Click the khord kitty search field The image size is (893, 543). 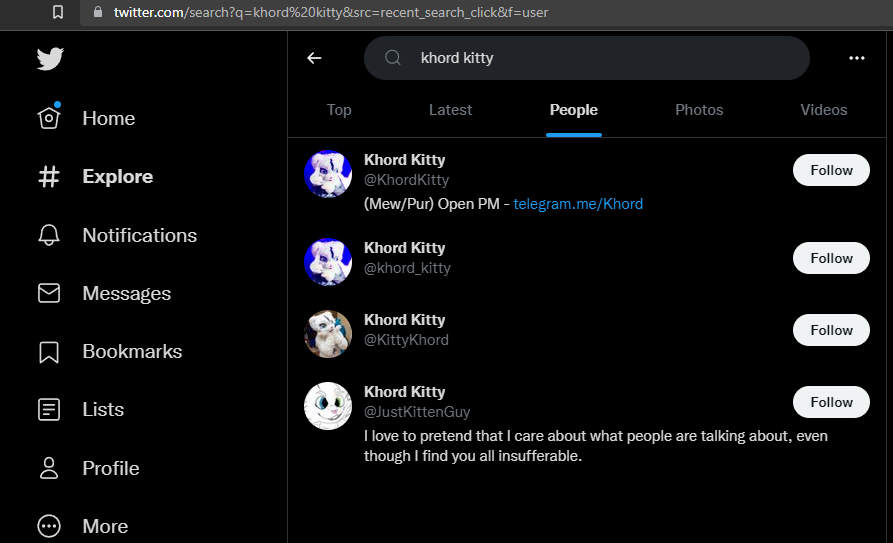(587, 58)
